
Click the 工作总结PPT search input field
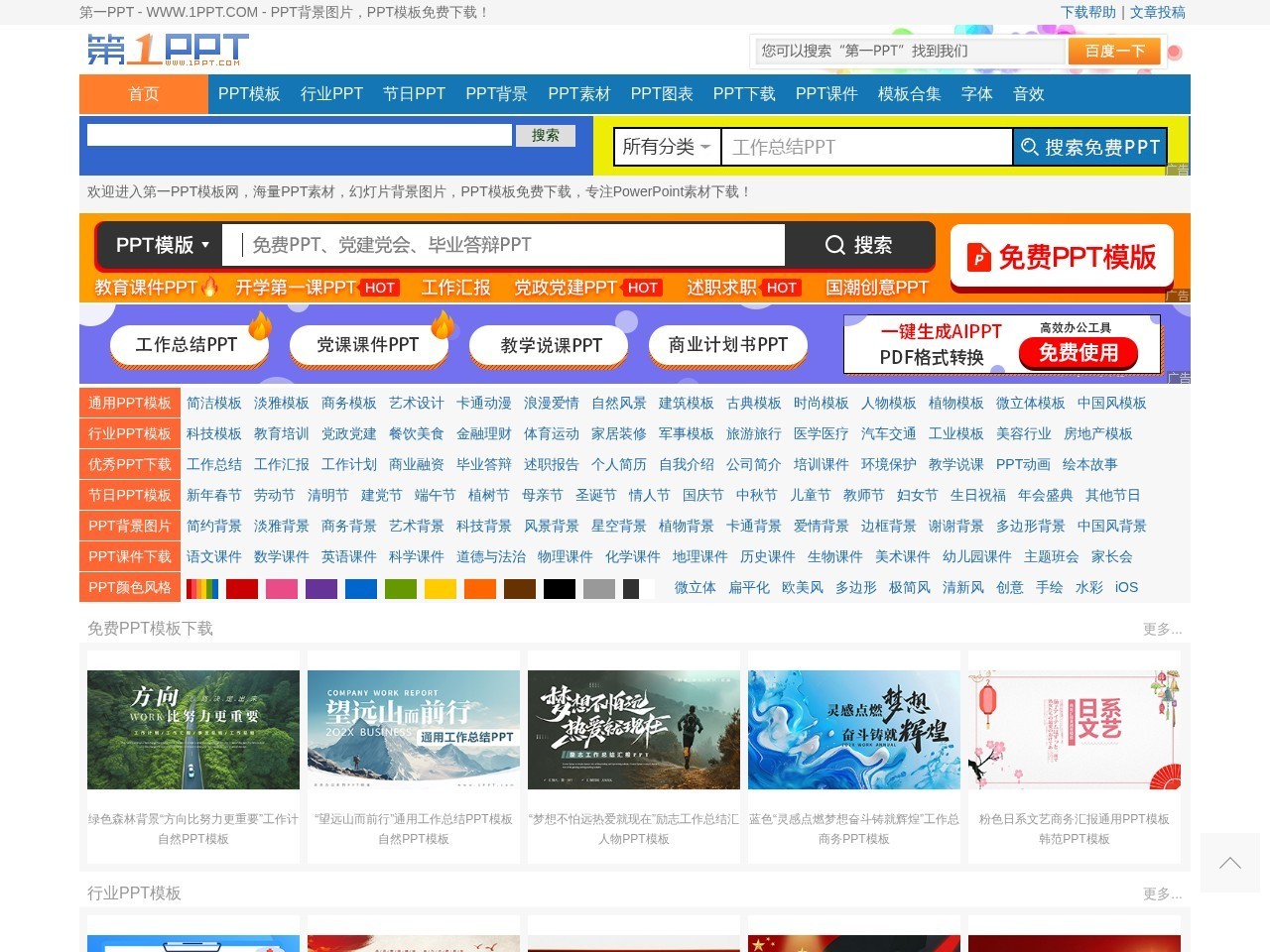click(x=866, y=147)
